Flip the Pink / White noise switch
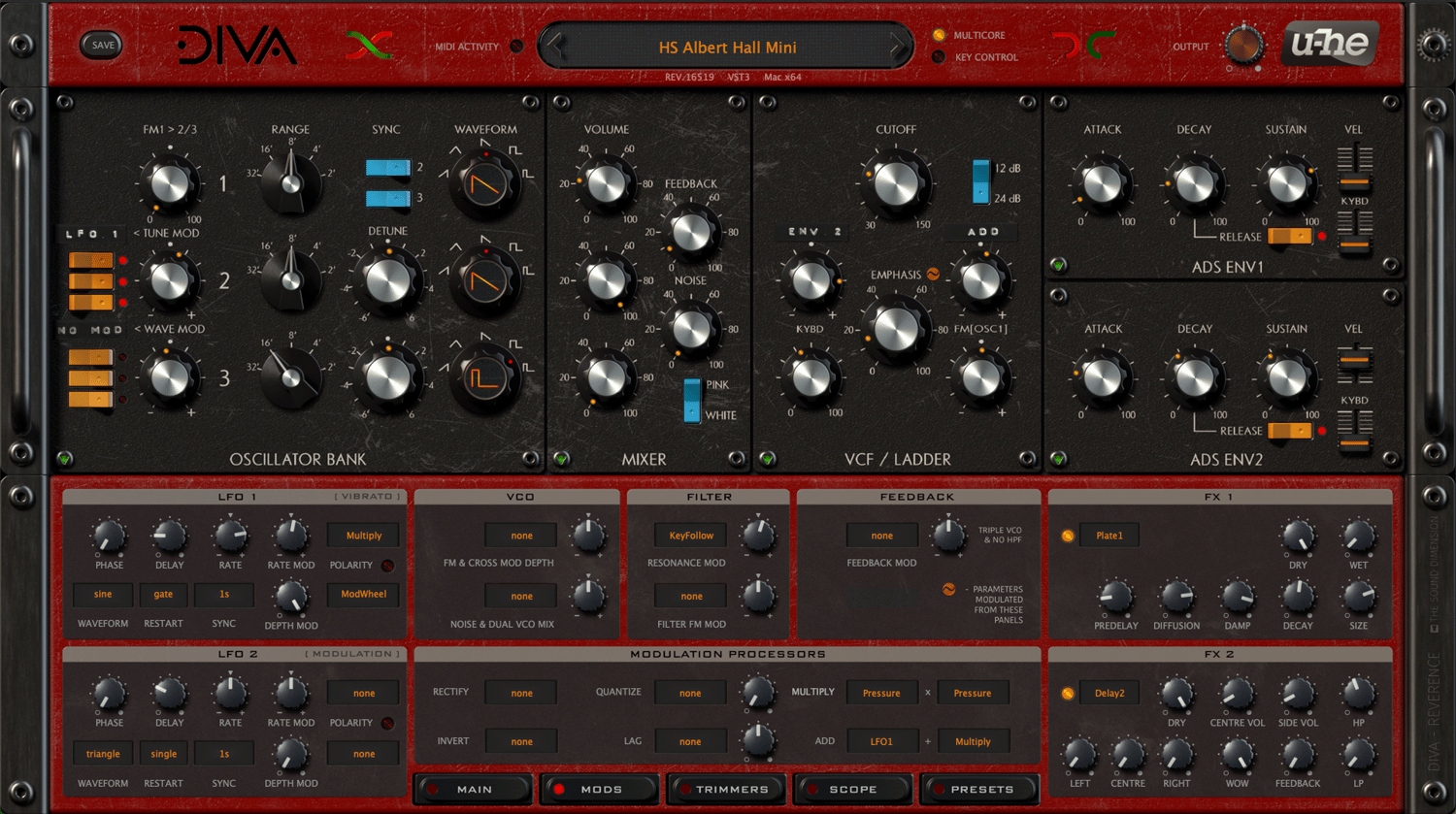Viewport: 1456px width, 814px height. click(x=692, y=401)
